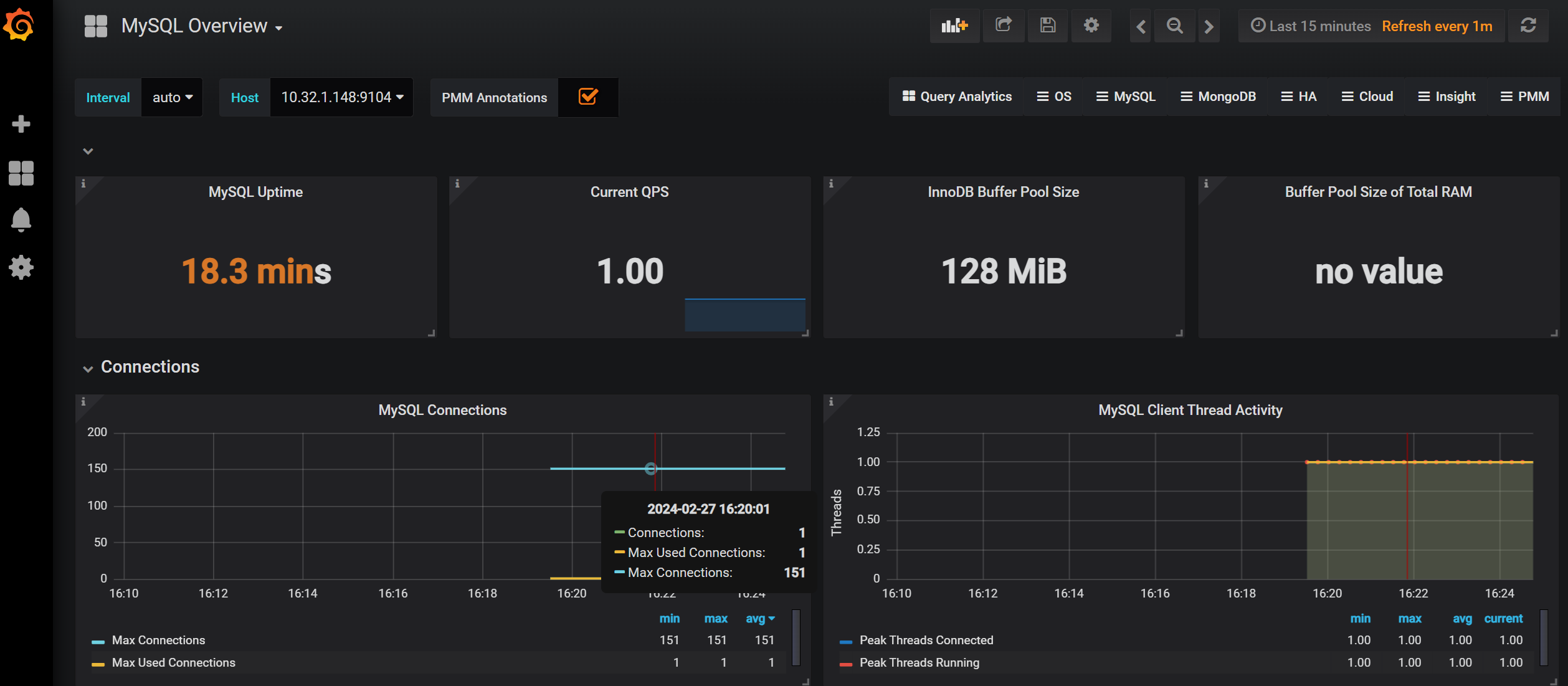Viewport: 1568px width, 686px height.
Task: Click the refresh dashboard icon
Action: click(1528, 26)
